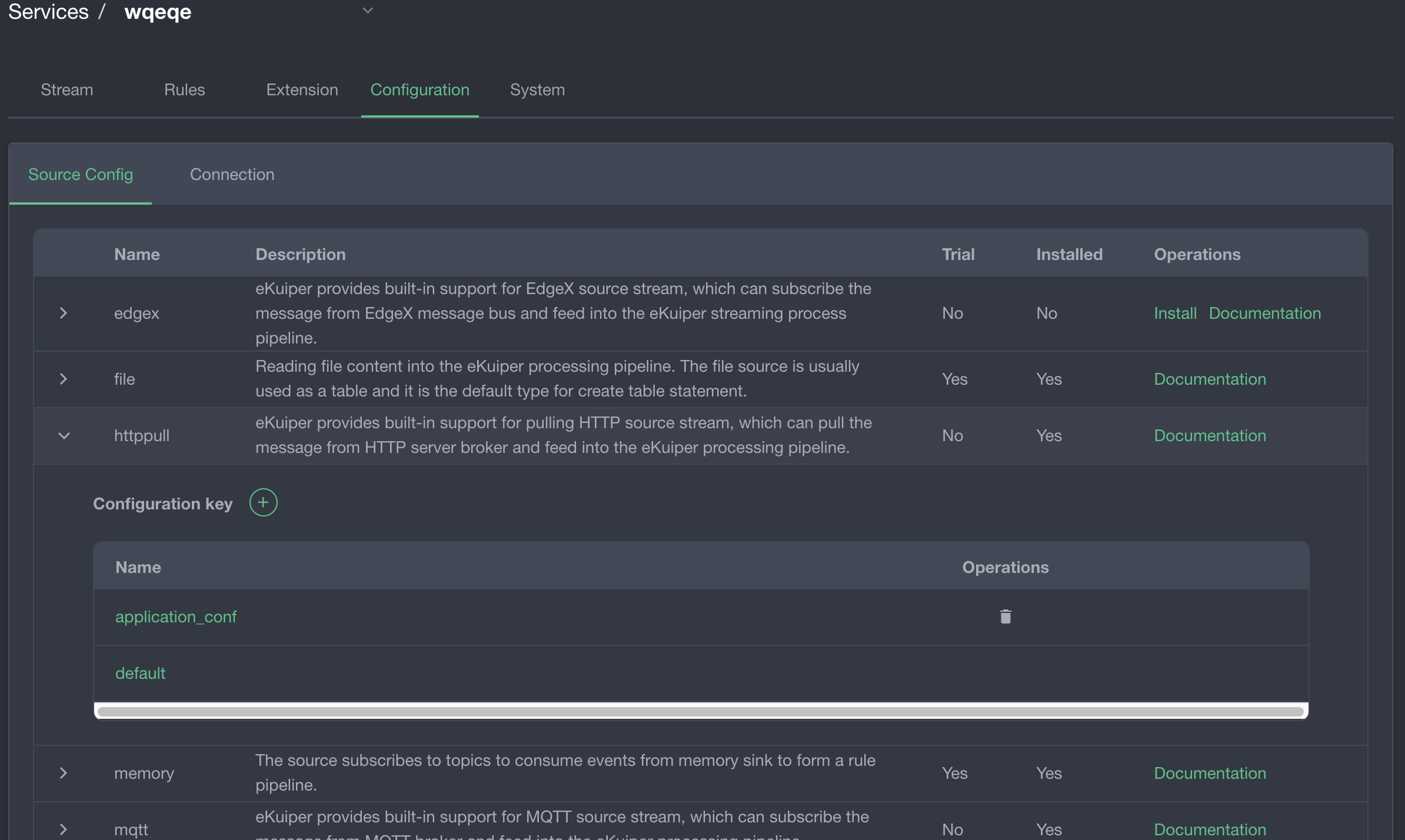Delete the application_conf configuration key
This screenshot has height=840, width=1405.
(1006, 616)
